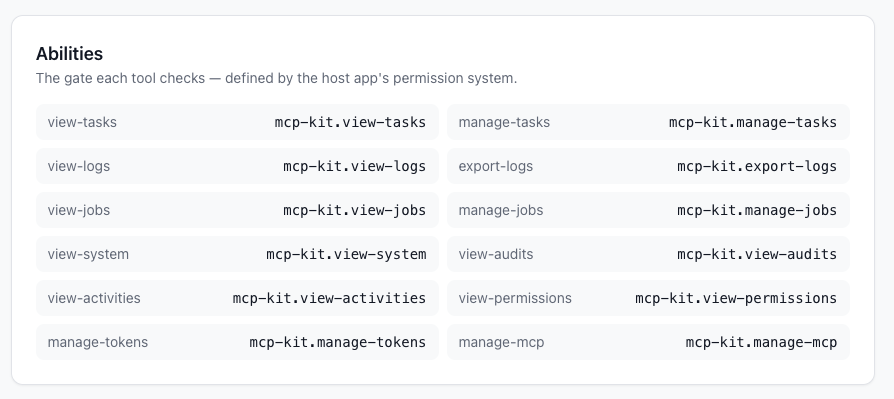
Task: Select mcp-kit.view-activities code value
Action: [x=330, y=298]
